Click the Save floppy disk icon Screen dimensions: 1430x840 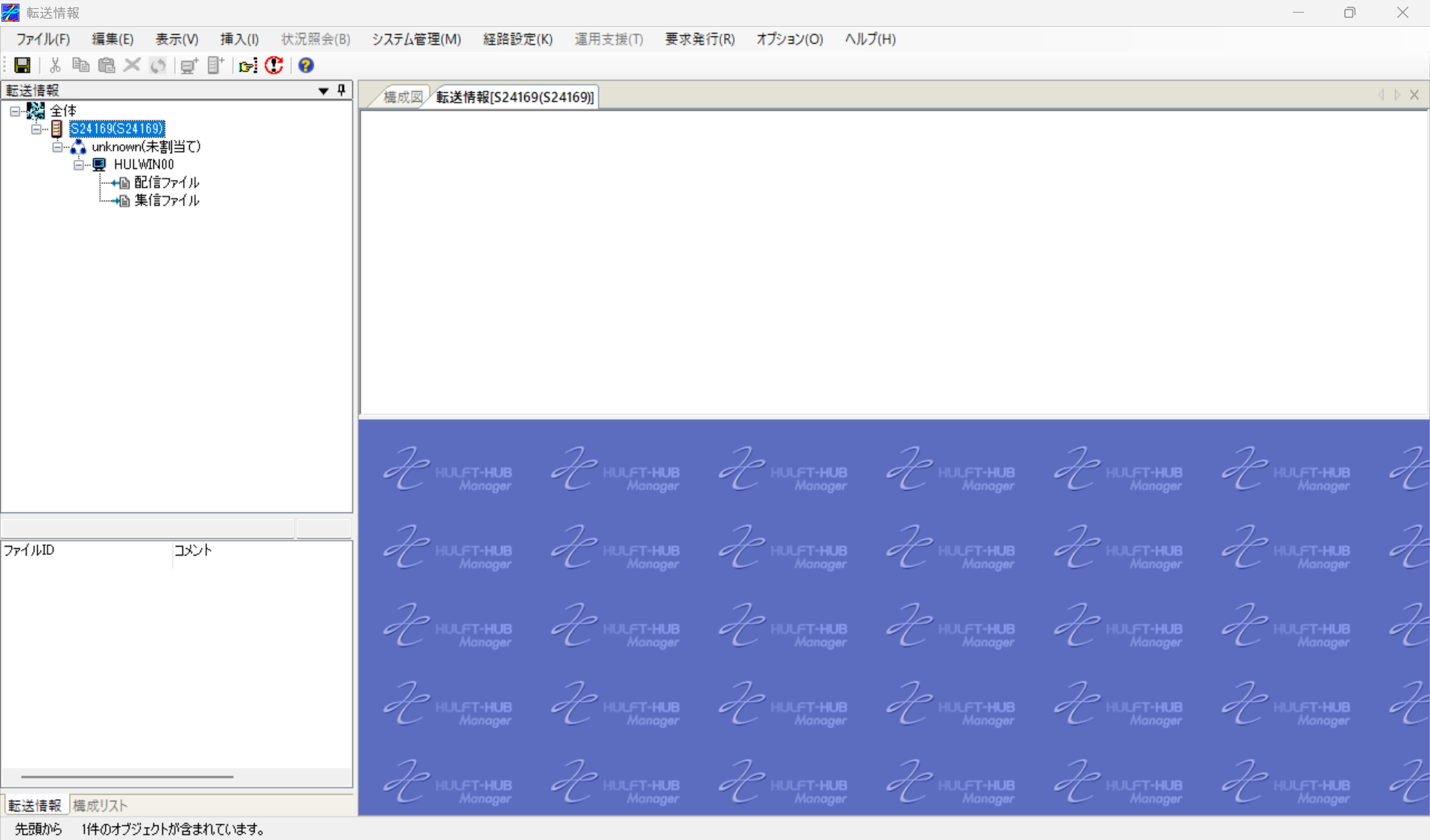click(22, 66)
